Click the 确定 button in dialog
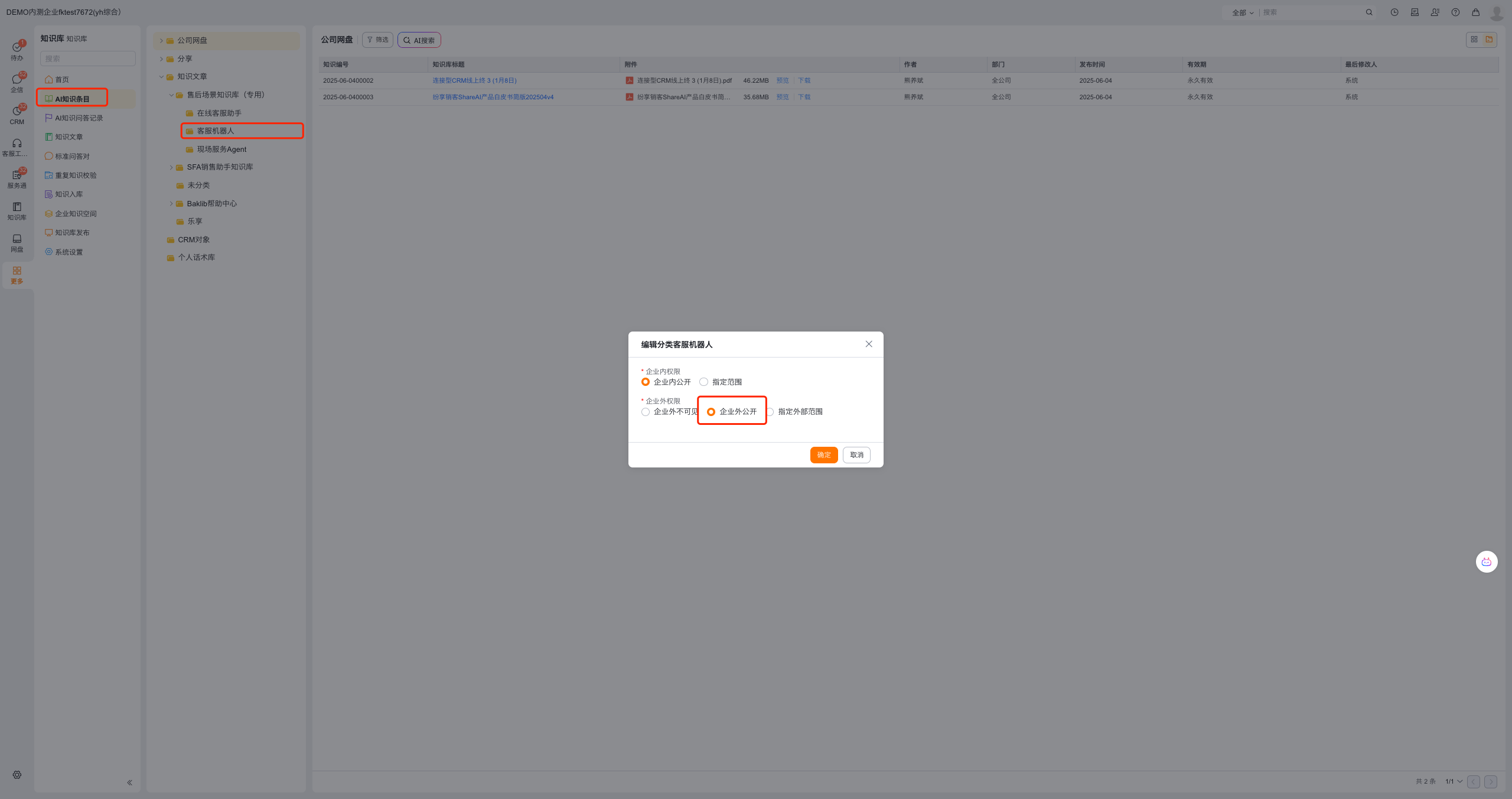 tap(823, 455)
